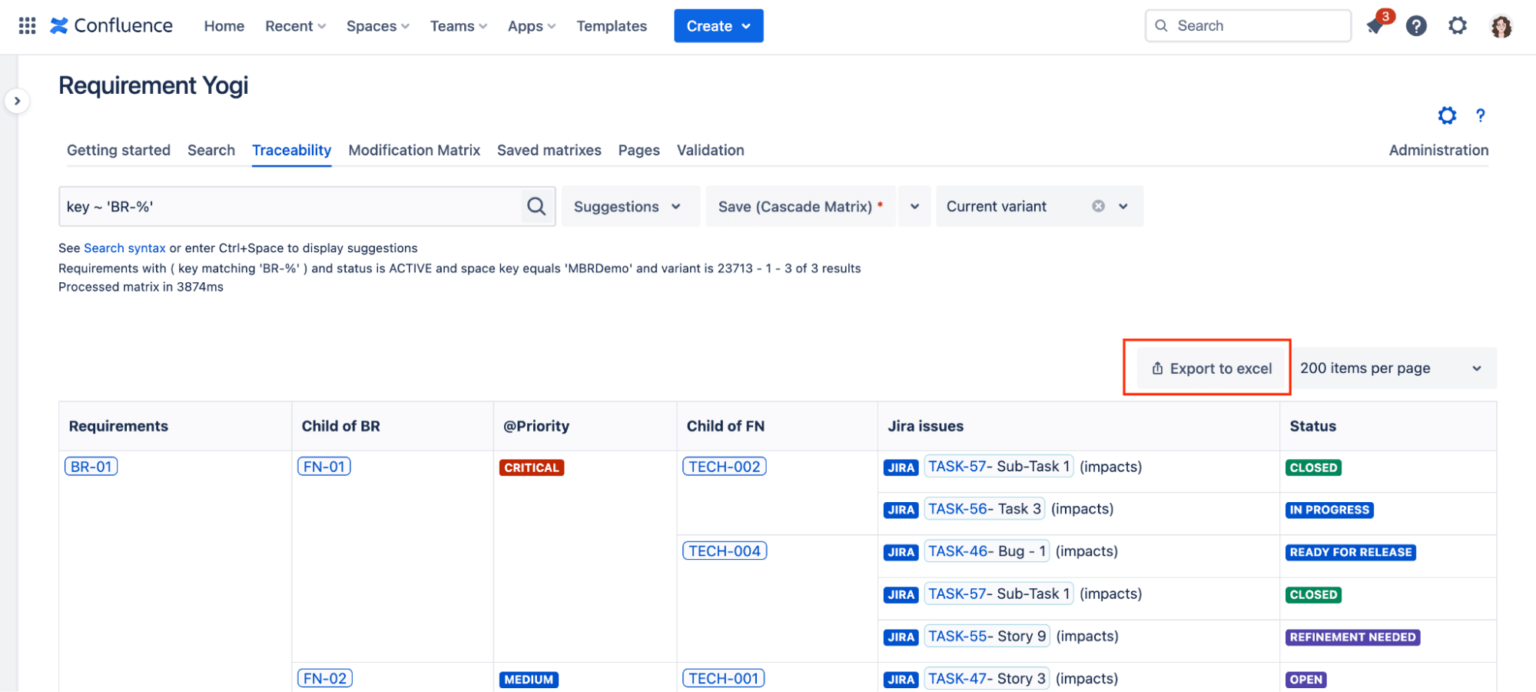Open the Suggestions dropdown
This screenshot has height=692, width=1536.
630,206
